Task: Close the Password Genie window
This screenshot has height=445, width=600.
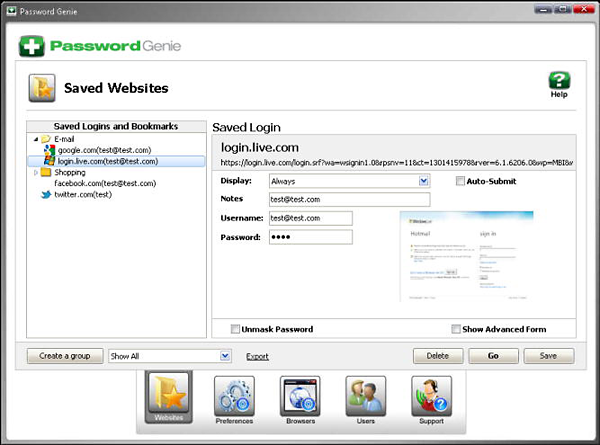Action: point(584,9)
